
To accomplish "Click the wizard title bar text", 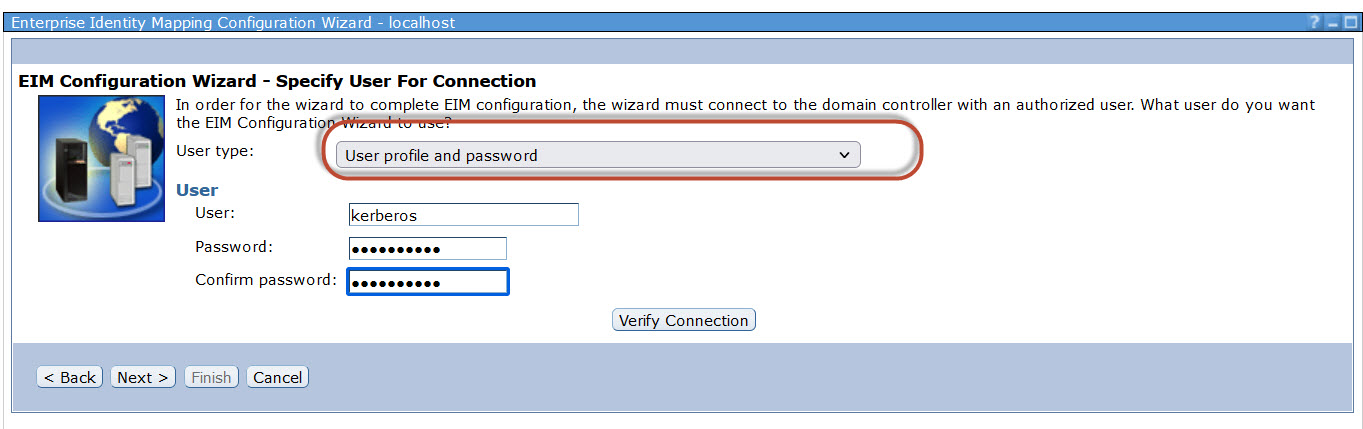I will (x=233, y=22).
